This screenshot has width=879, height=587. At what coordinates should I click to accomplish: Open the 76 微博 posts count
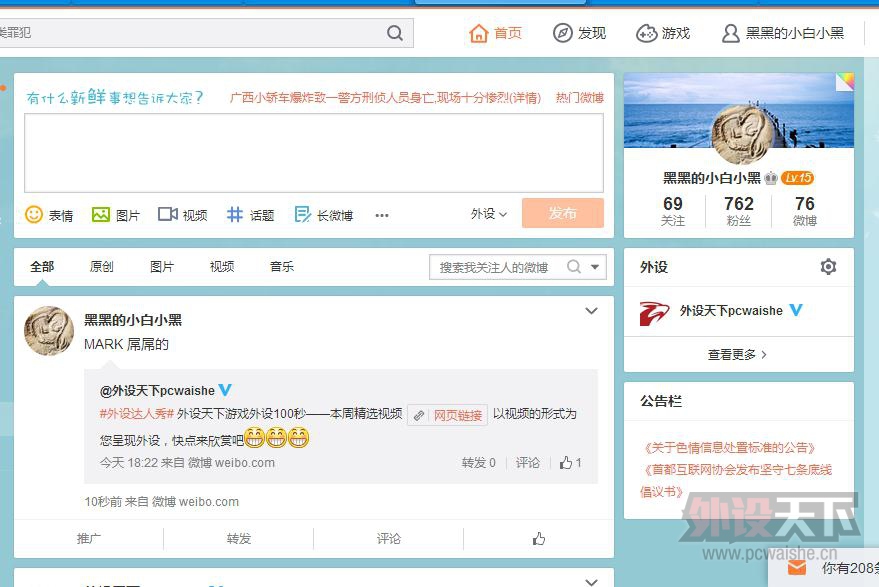[x=804, y=211]
